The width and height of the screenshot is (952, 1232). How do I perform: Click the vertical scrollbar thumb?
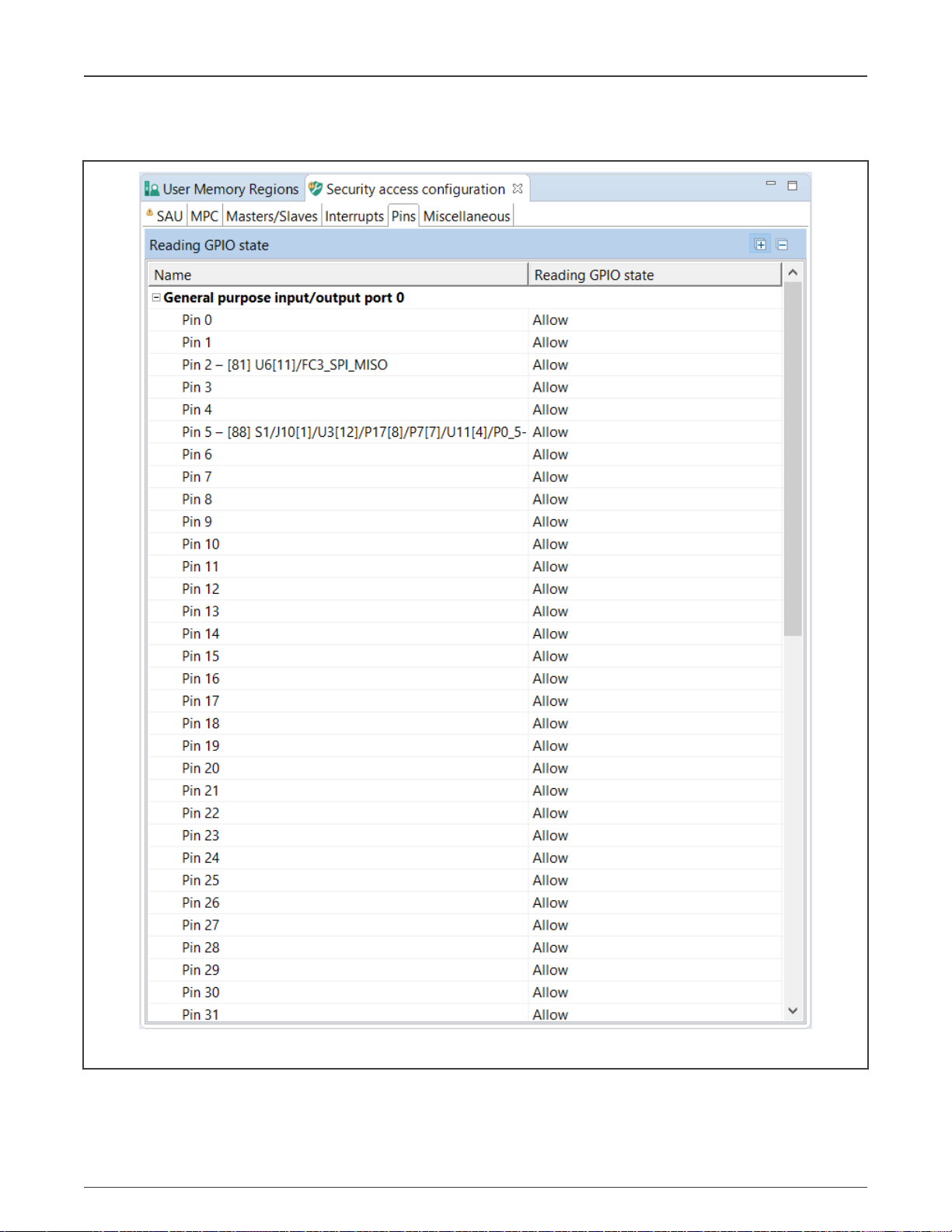[793, 459]
